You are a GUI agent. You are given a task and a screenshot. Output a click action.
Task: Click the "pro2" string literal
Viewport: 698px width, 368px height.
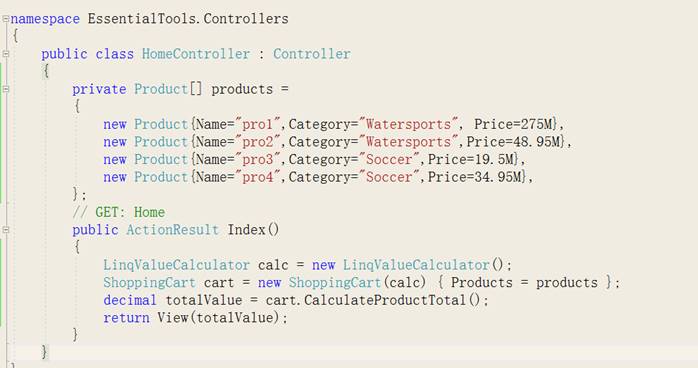[x=257, y=142]
